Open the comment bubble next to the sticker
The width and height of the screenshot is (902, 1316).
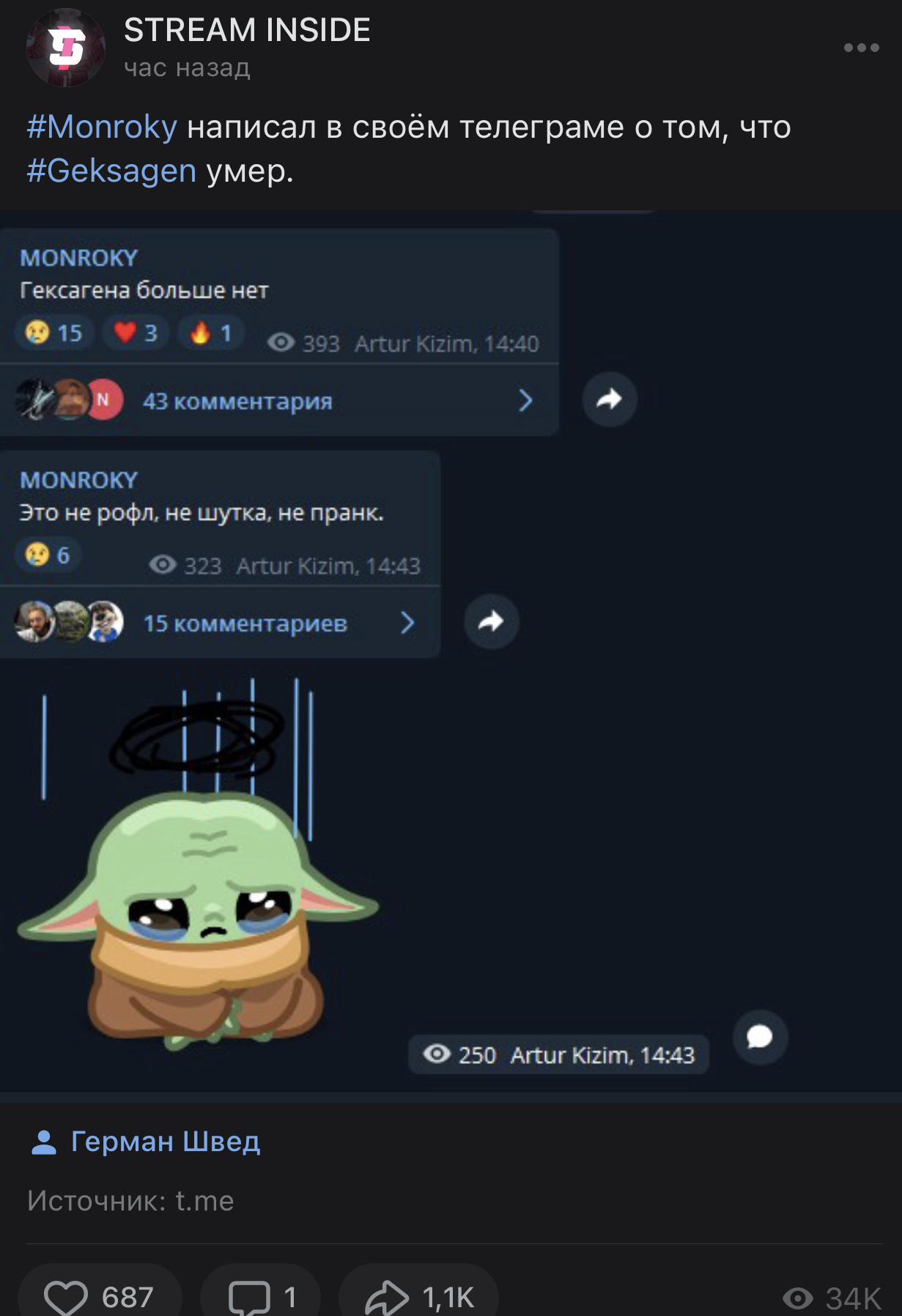pyautogui.click(x=760, y=1037)
